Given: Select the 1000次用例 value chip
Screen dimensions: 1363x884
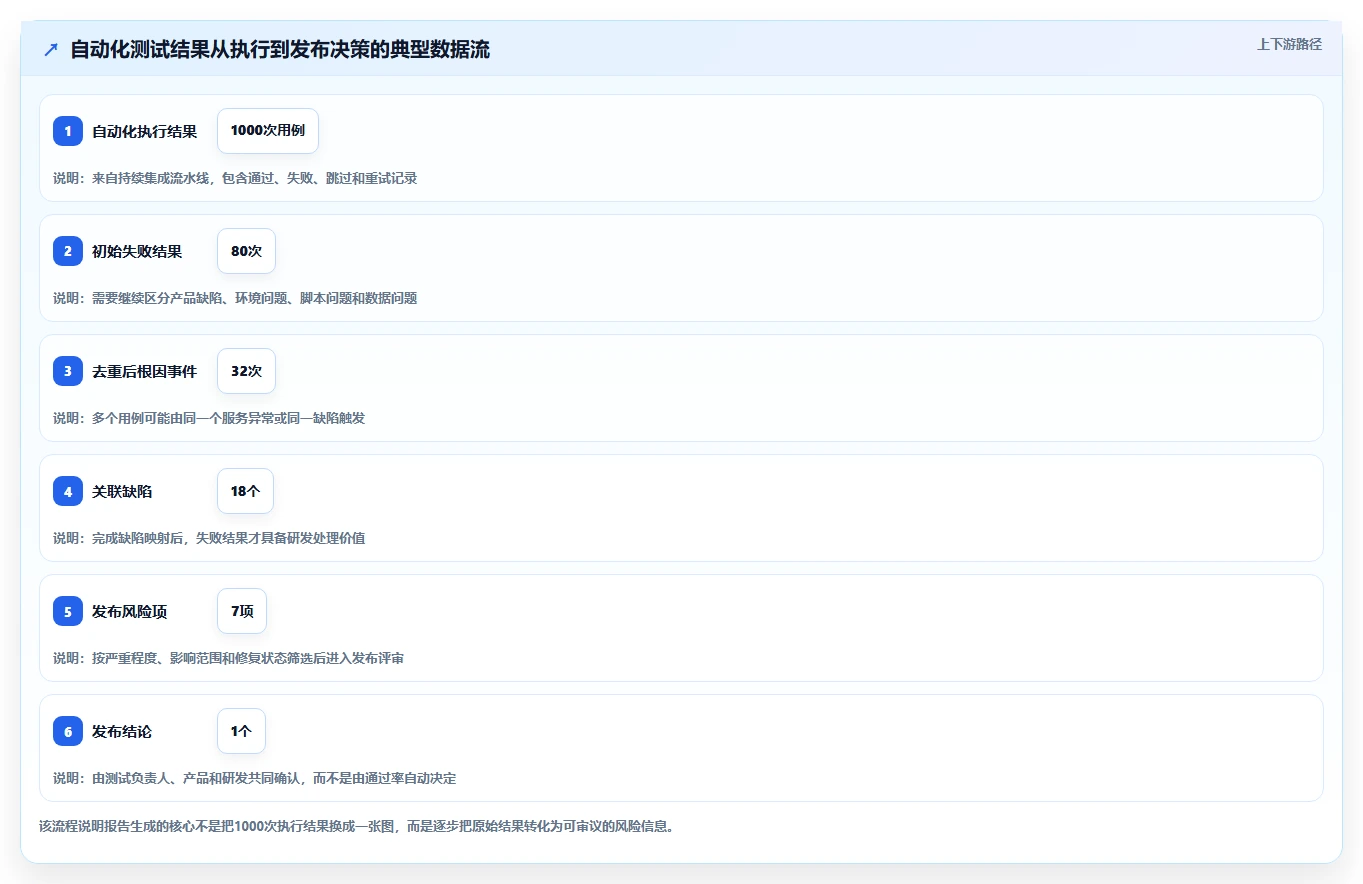Looking at the screenshot, I should point(268,131).
